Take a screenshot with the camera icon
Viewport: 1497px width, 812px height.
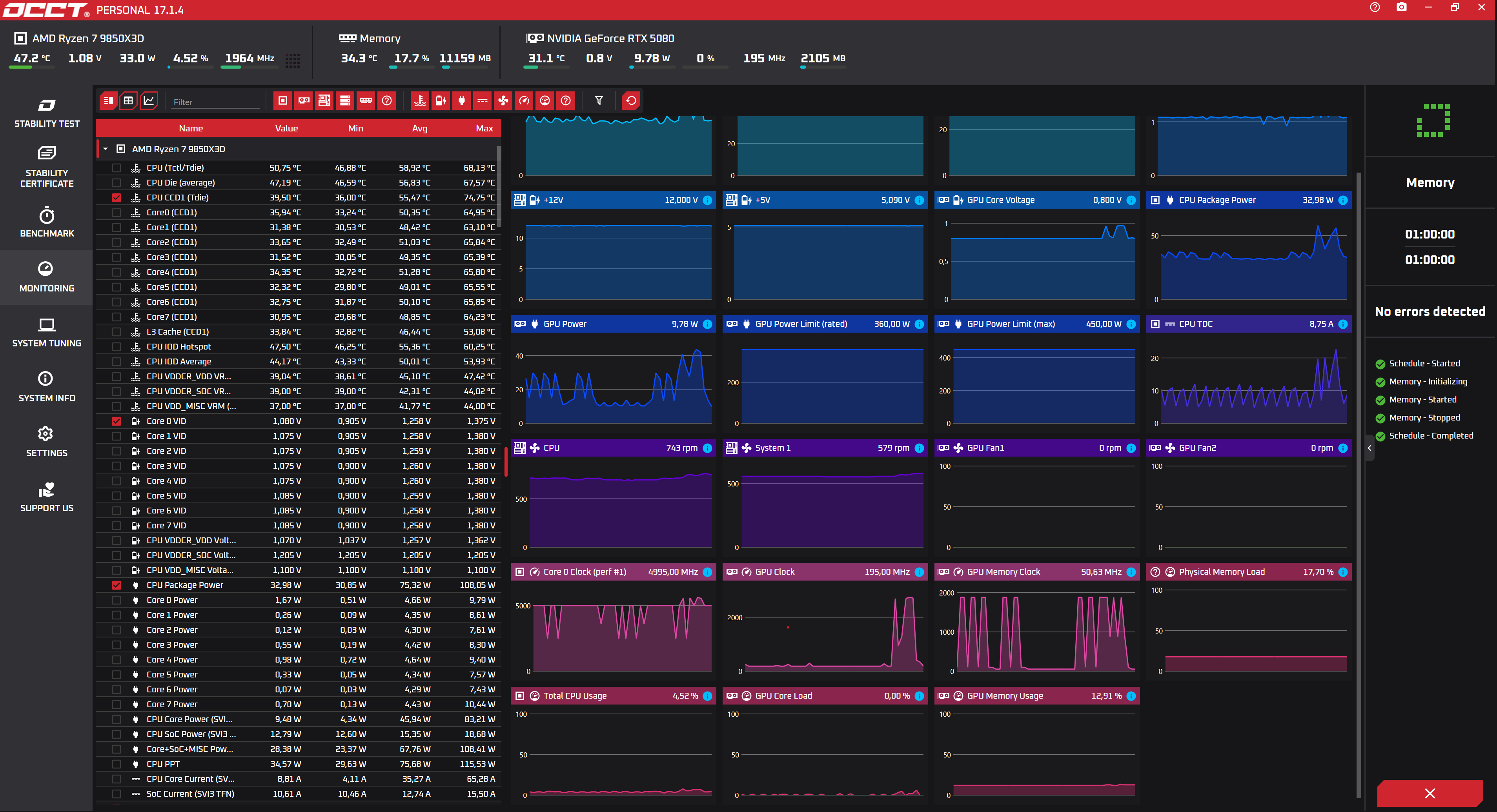(1402, 7)
